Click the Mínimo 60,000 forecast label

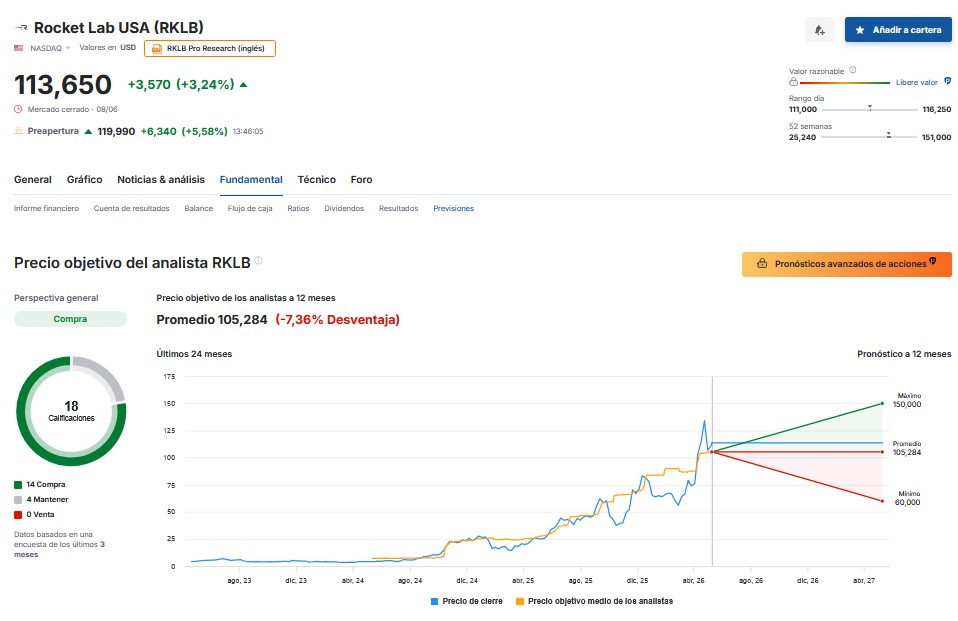pos(908,498)
